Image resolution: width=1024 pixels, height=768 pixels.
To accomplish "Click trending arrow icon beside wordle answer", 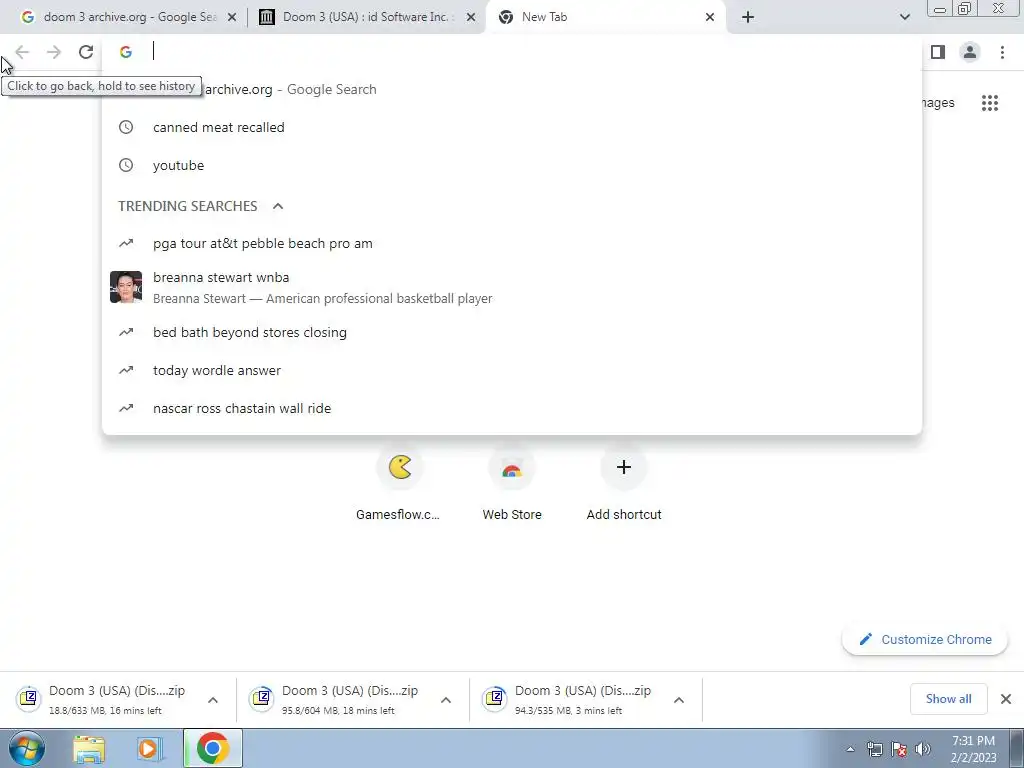I will pos(126,370).
